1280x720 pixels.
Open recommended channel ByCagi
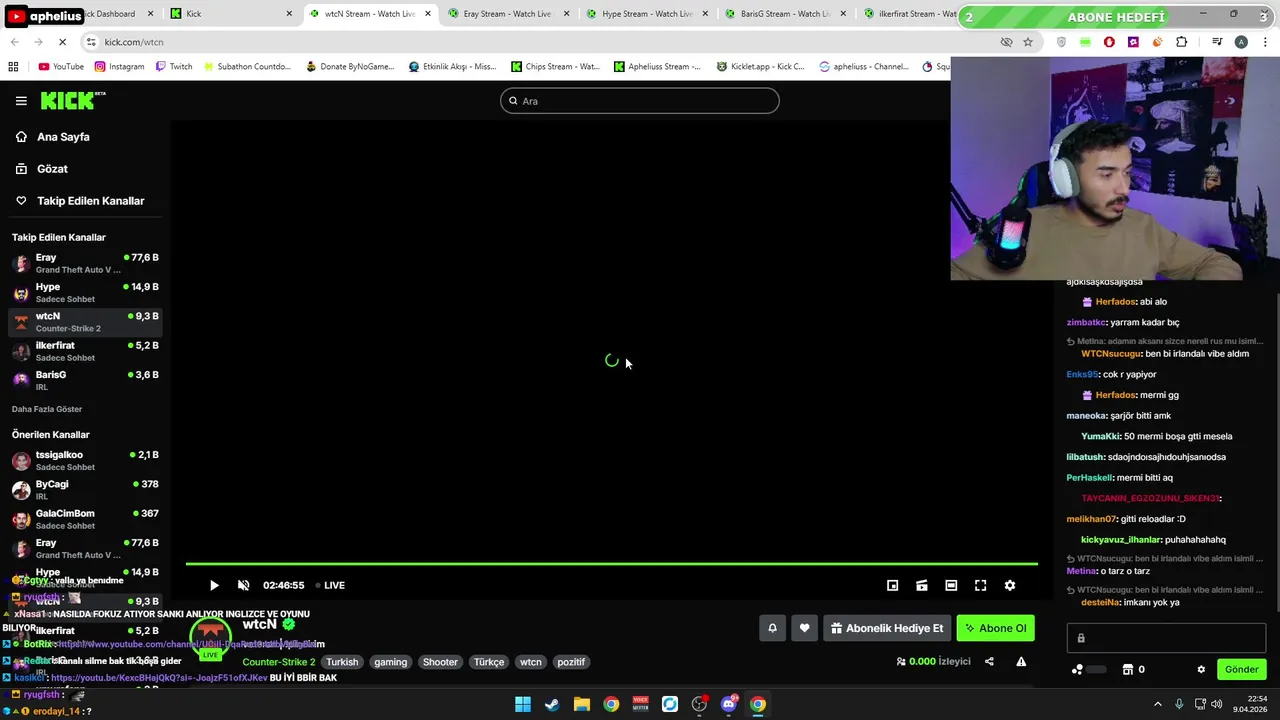[x=85, y=490]
